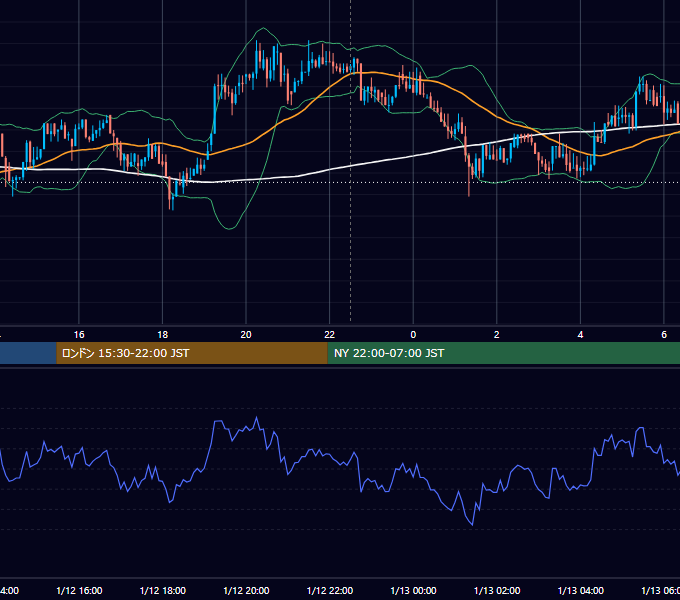The height and width of the screenshot is (600, 680).
Task: Click the NY 22:00-07:00 JST session bar
Action: 503,353
